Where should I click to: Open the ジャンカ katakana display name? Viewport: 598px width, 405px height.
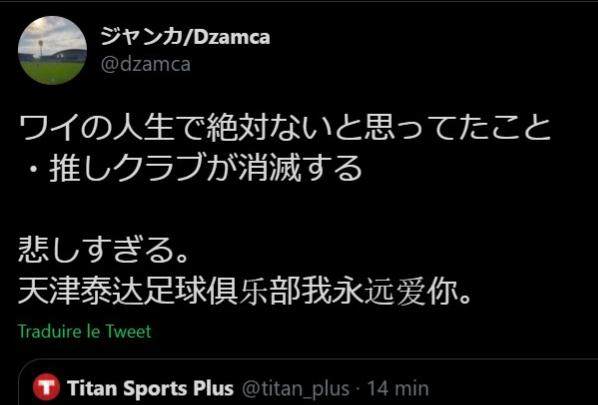pos(141,37)
